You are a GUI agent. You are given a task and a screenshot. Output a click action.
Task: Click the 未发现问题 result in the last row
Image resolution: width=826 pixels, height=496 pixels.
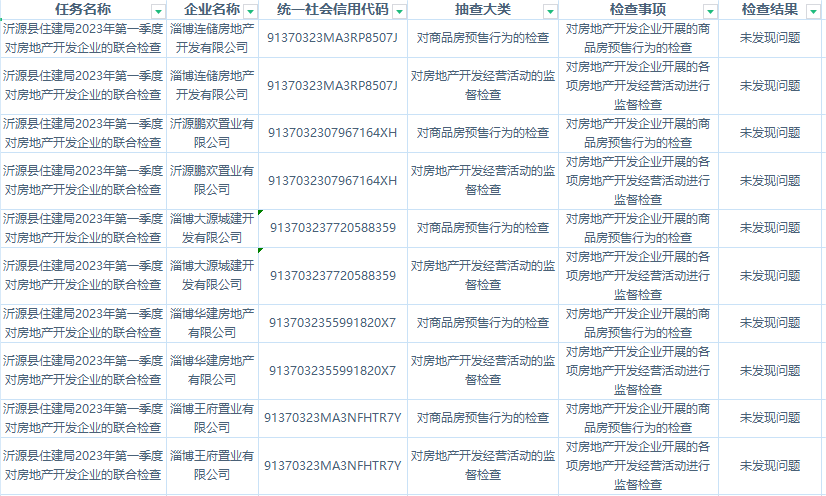(769, 466)
